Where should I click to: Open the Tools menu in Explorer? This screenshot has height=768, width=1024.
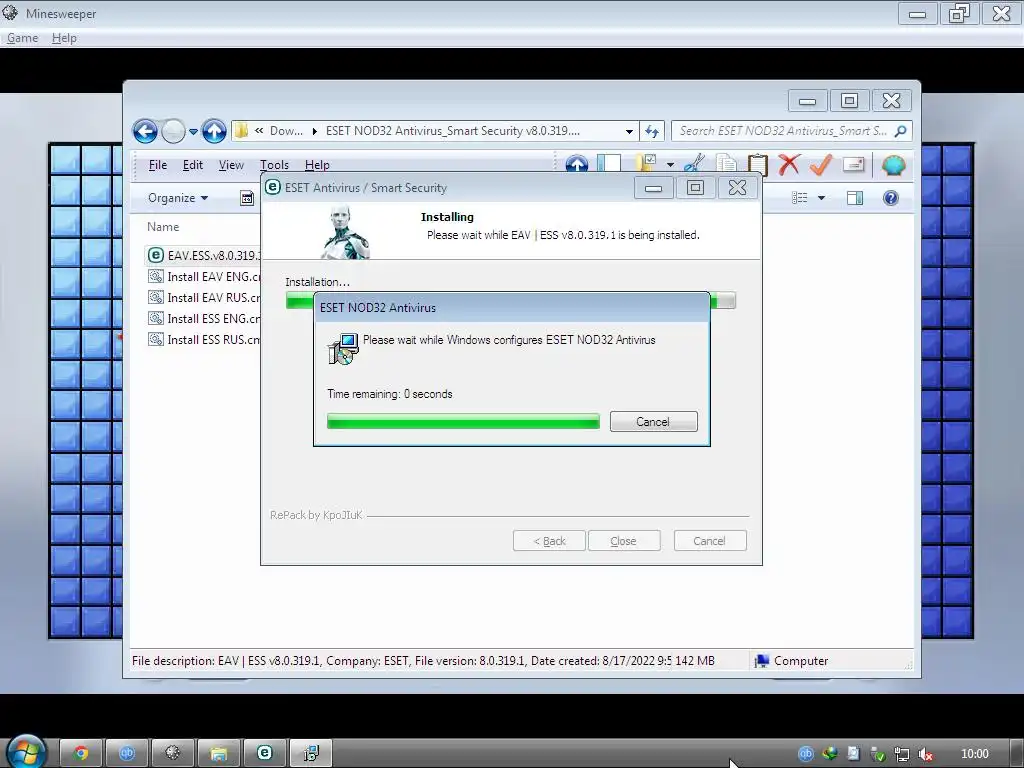[x=274, y=165]
